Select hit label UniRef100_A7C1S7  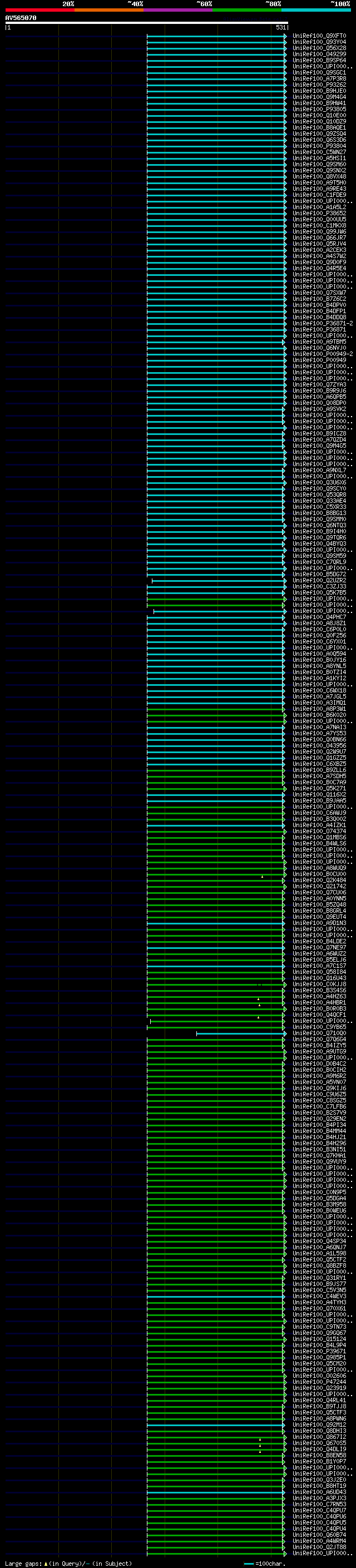point(319,966)
